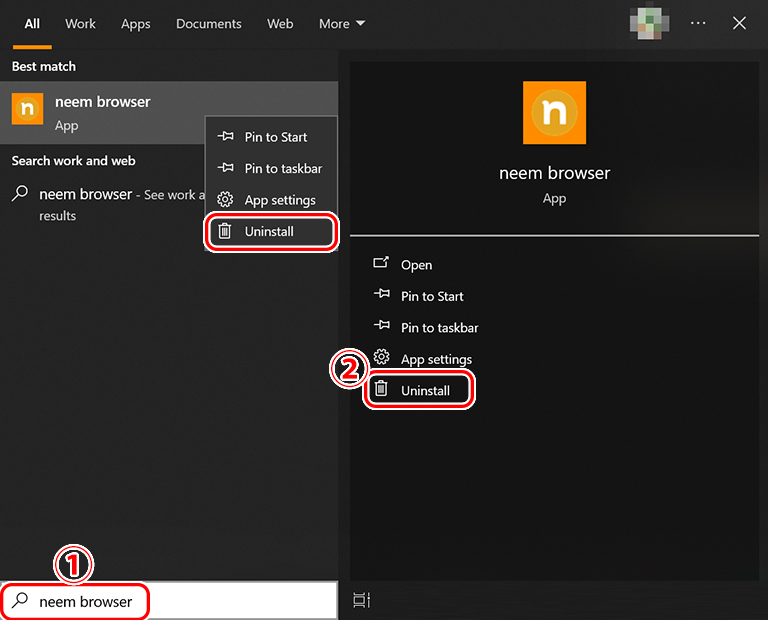The width and height of the screenshot is (768, 620).
Task: Click the gear icon in the context menu
Action: (225, 199)
